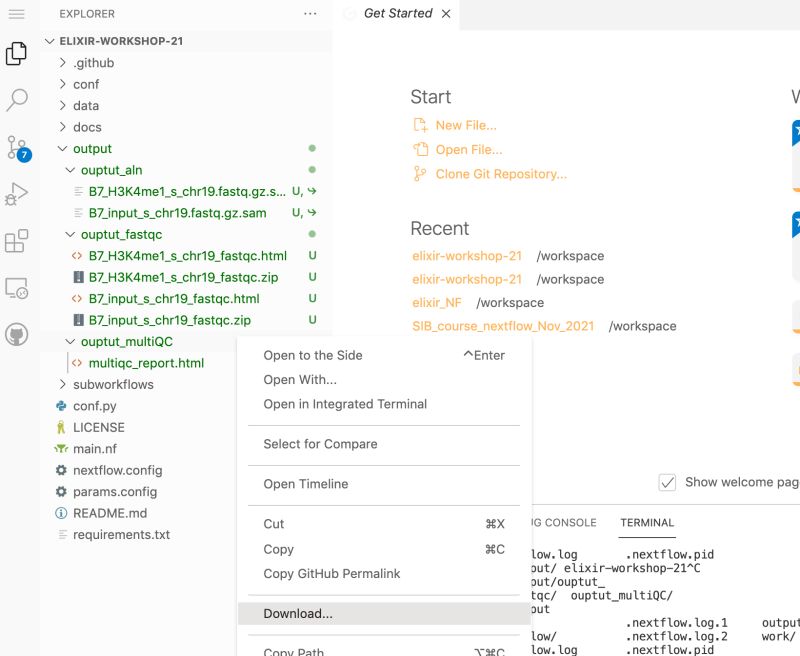Click the Open File... link
The image size is (800, 656).
(469, 150)
